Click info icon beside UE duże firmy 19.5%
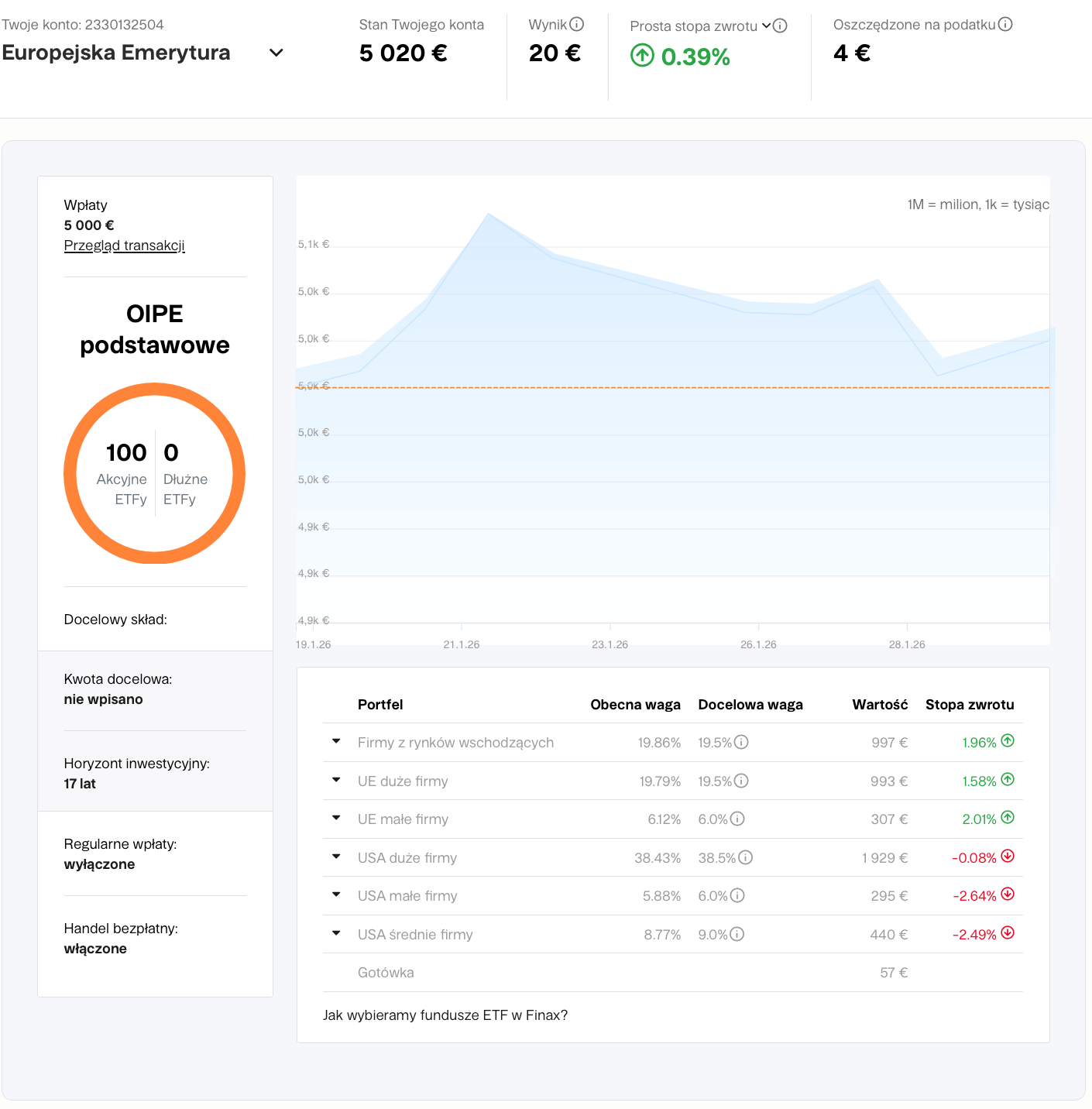The height and width of the screenshot is (1109, 1092). (741, 781)
